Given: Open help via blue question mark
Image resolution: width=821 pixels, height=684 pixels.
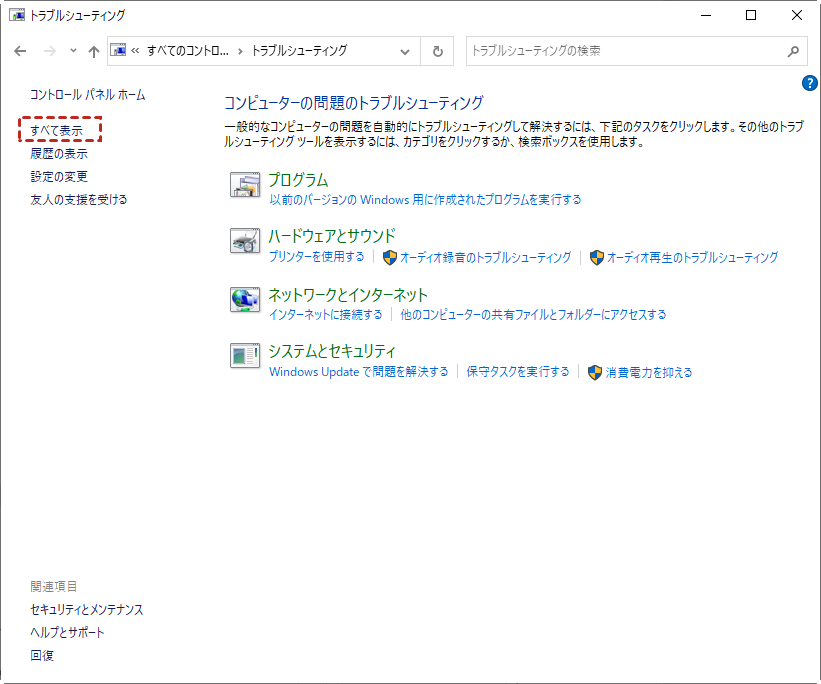Looking at the screenshot, I should point(809,83).
